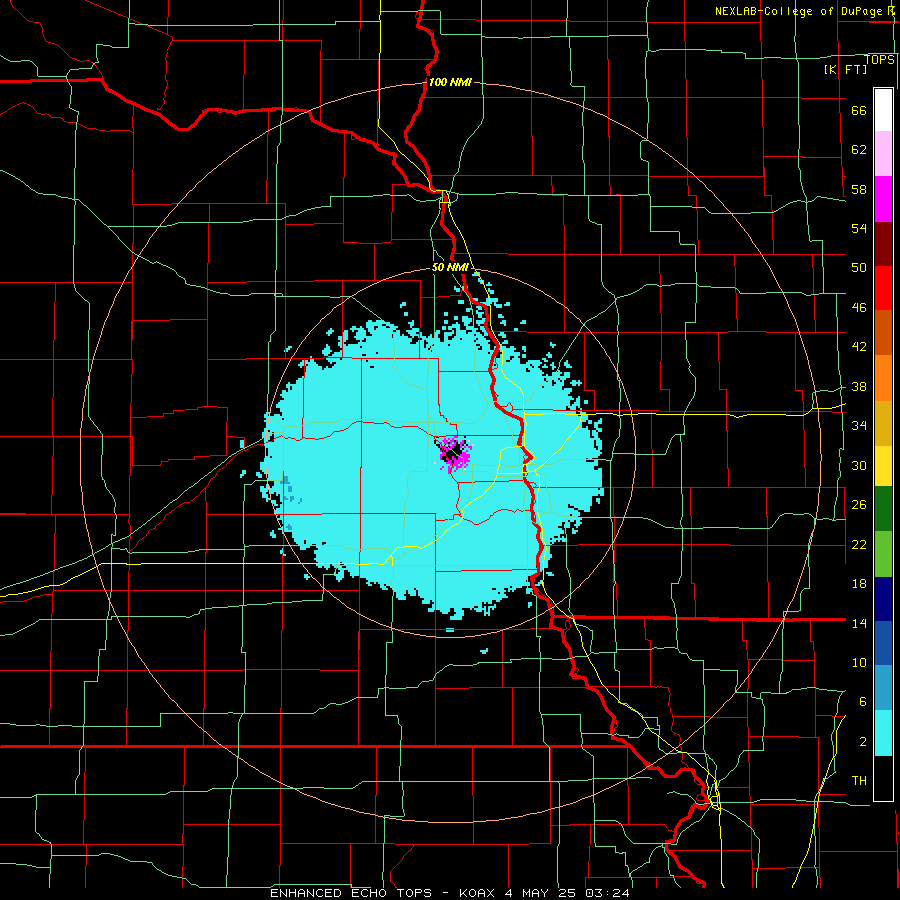Click the 54 legend value label

click(x=859, y=228)
